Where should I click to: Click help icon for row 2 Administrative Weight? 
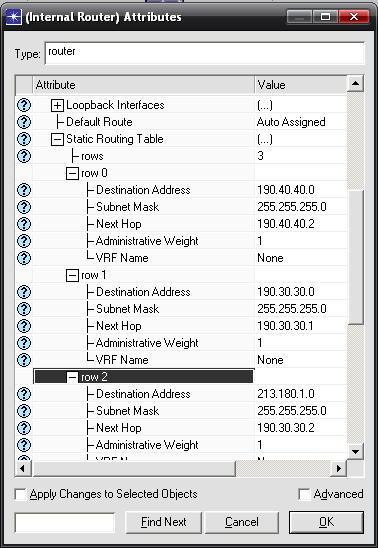[x=24, y=445]
